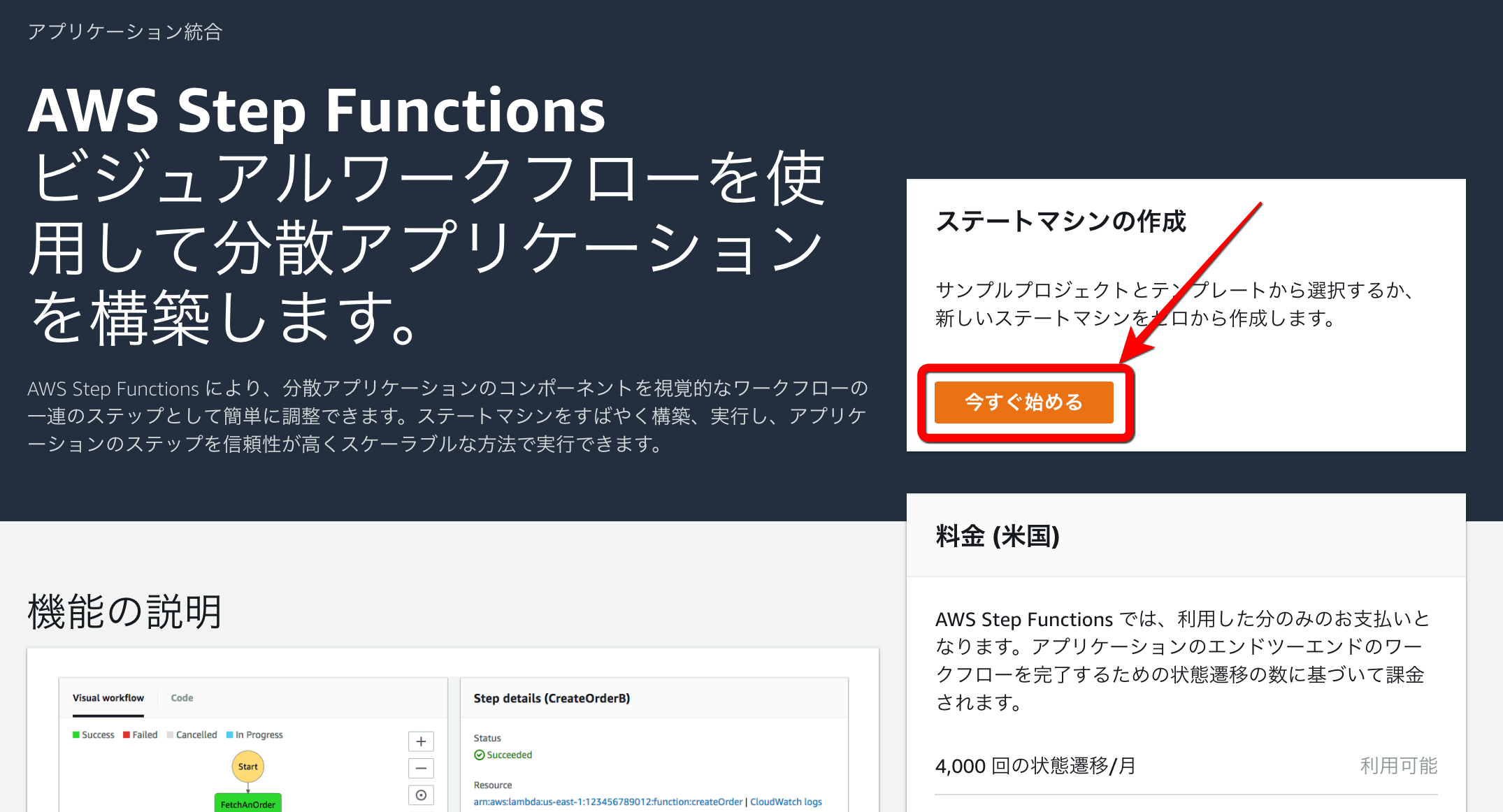Image resolution: width=1503 pixels, height=812 pixels.
Task: Click the Start node circle in the workflow
Action: (247, 767)
